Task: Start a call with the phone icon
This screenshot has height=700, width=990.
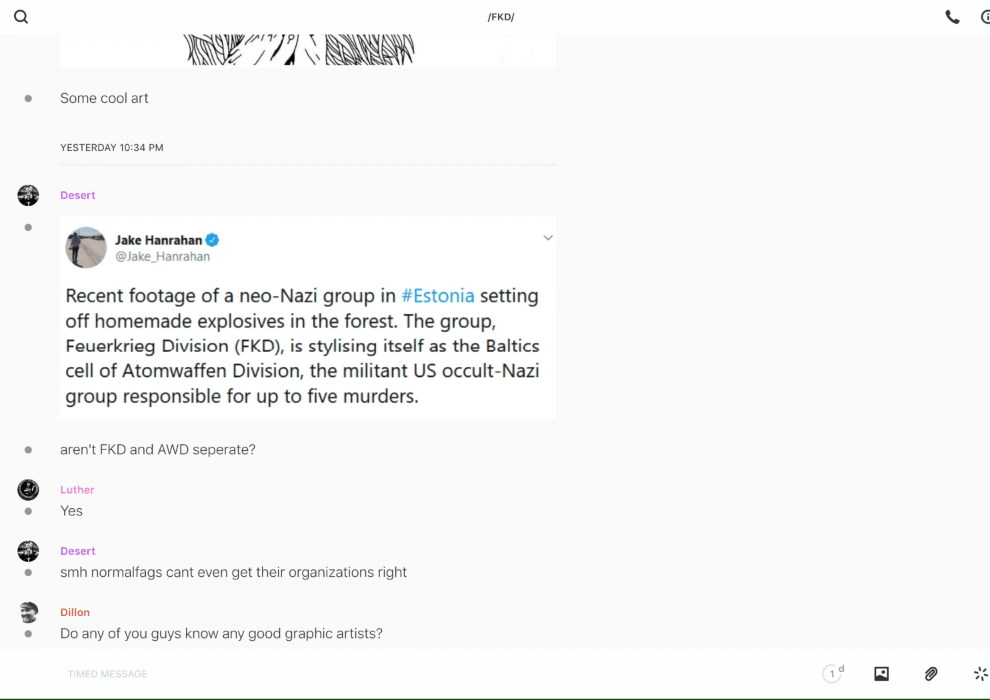Action: pyautogui.click(x=952, y=17)
